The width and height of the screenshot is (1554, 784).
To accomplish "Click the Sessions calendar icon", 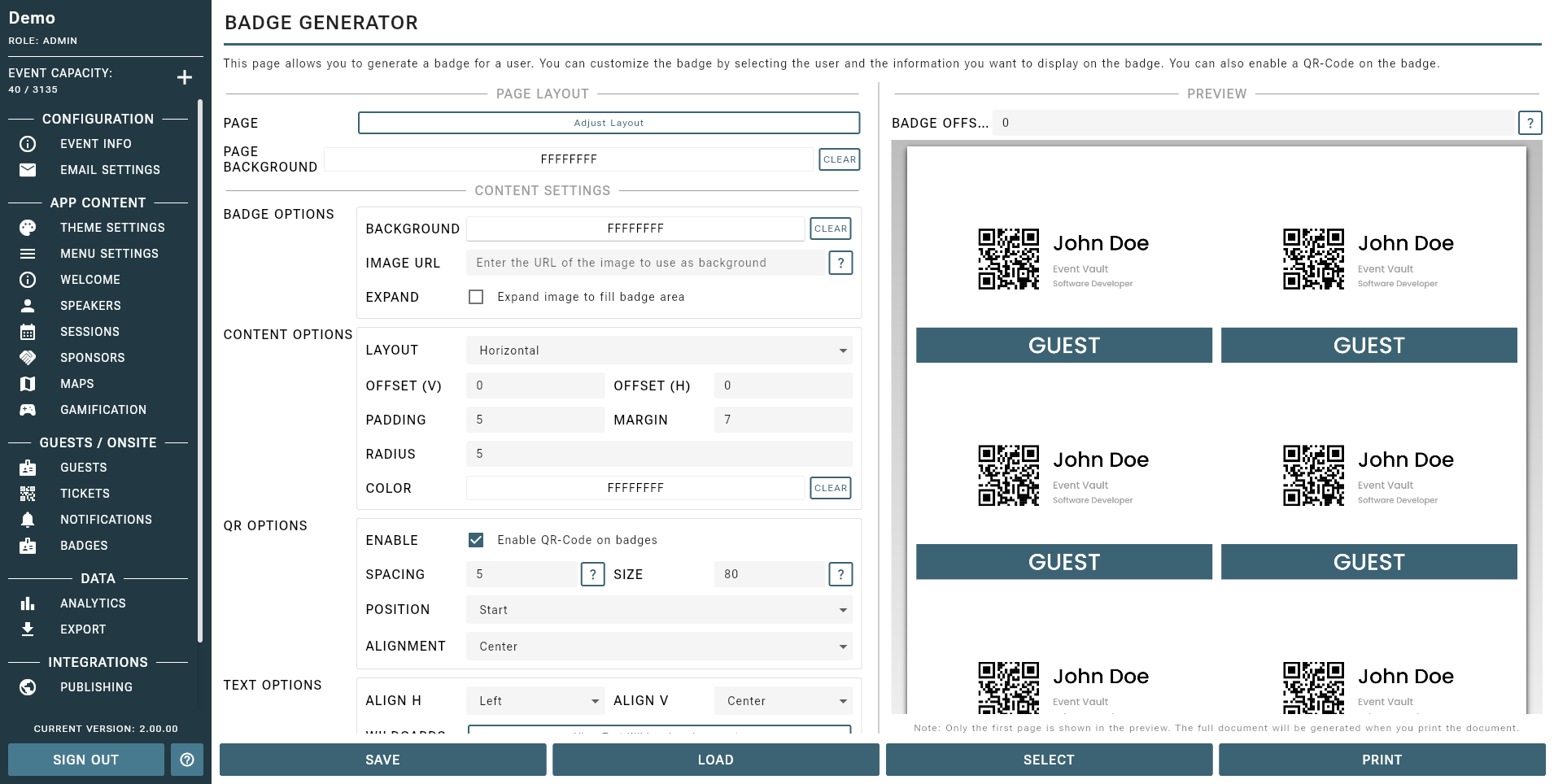I will (x=28, y=332).
